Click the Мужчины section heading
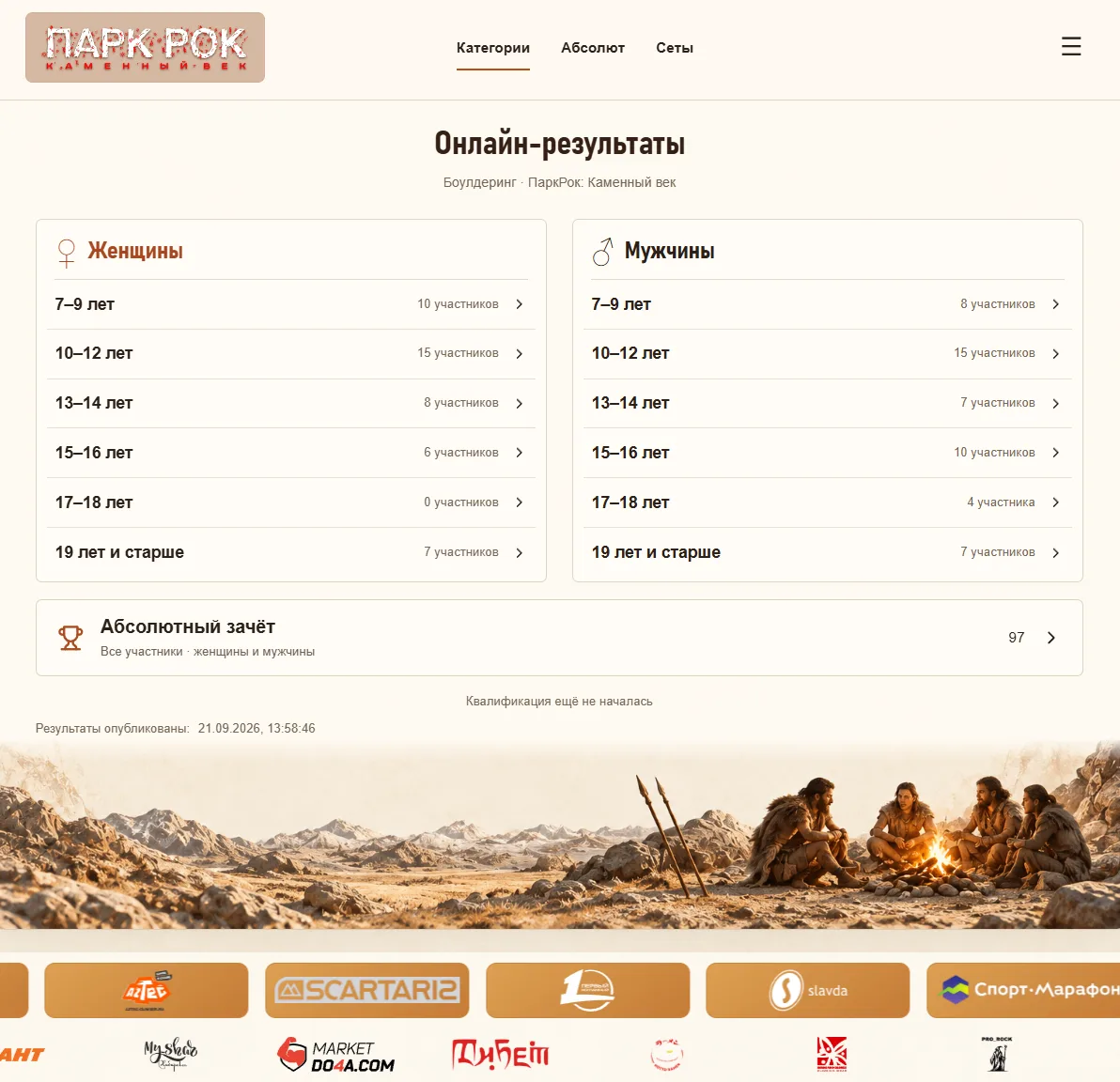 [x=669, y=251]
